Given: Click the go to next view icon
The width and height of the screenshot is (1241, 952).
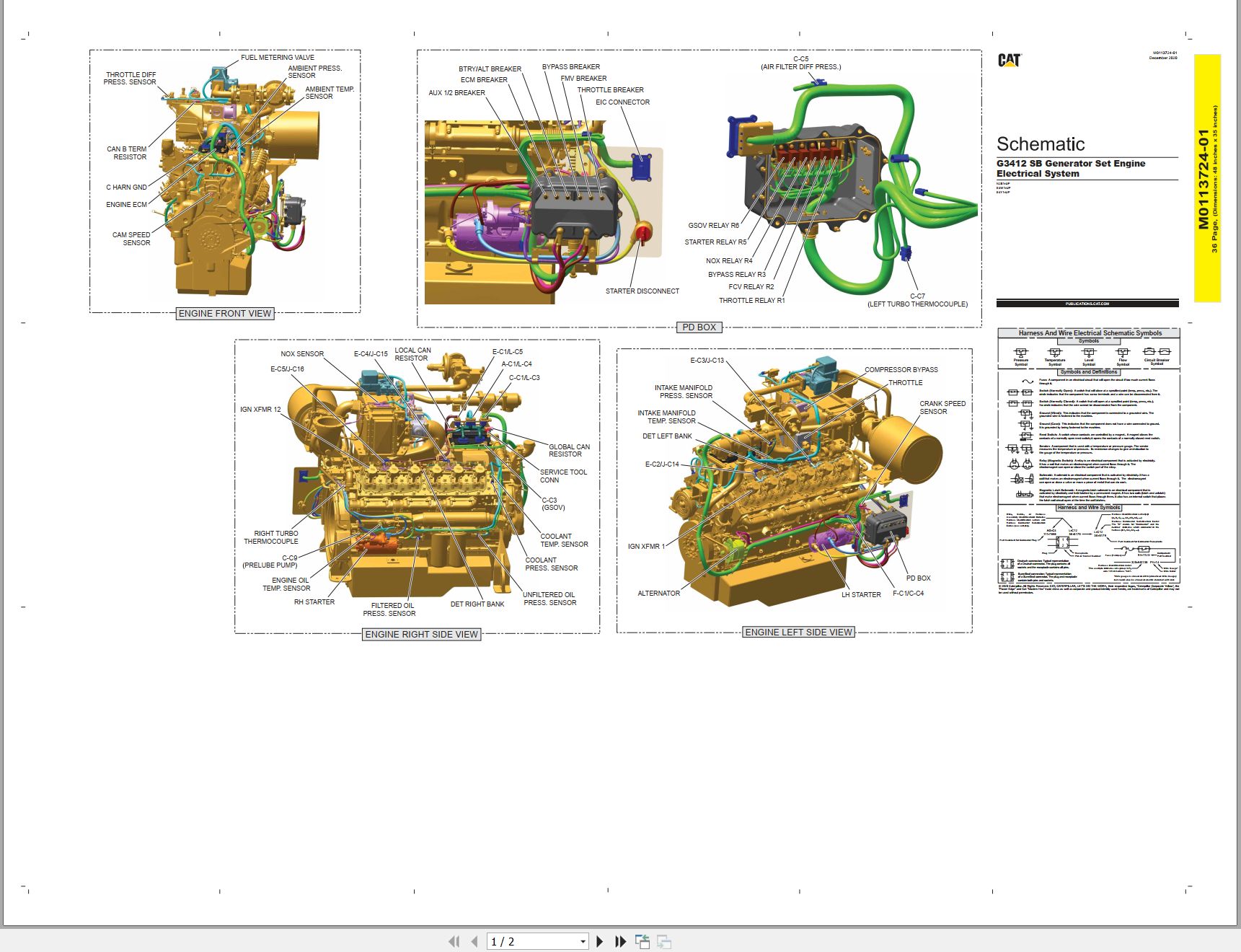Looking at the screenshot, I should click(x=664, y=941).
